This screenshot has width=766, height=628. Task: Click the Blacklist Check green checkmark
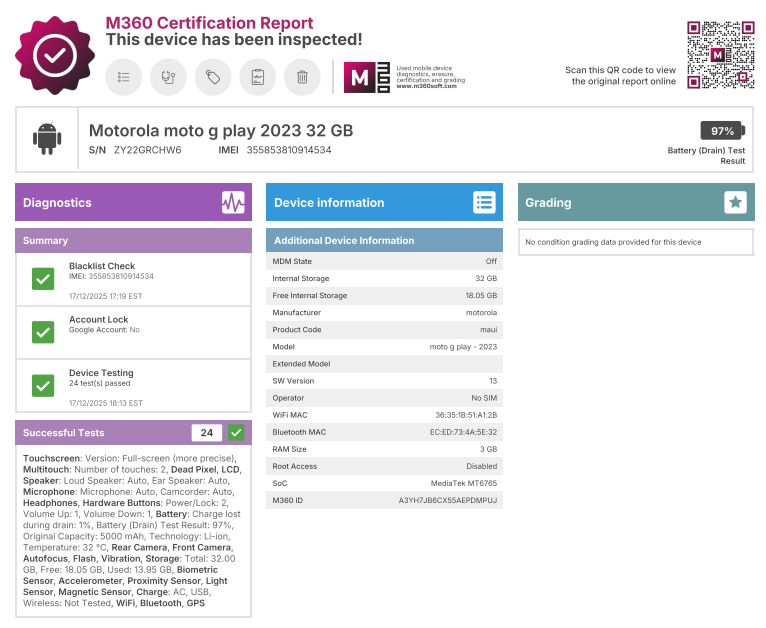pos(42,280)
